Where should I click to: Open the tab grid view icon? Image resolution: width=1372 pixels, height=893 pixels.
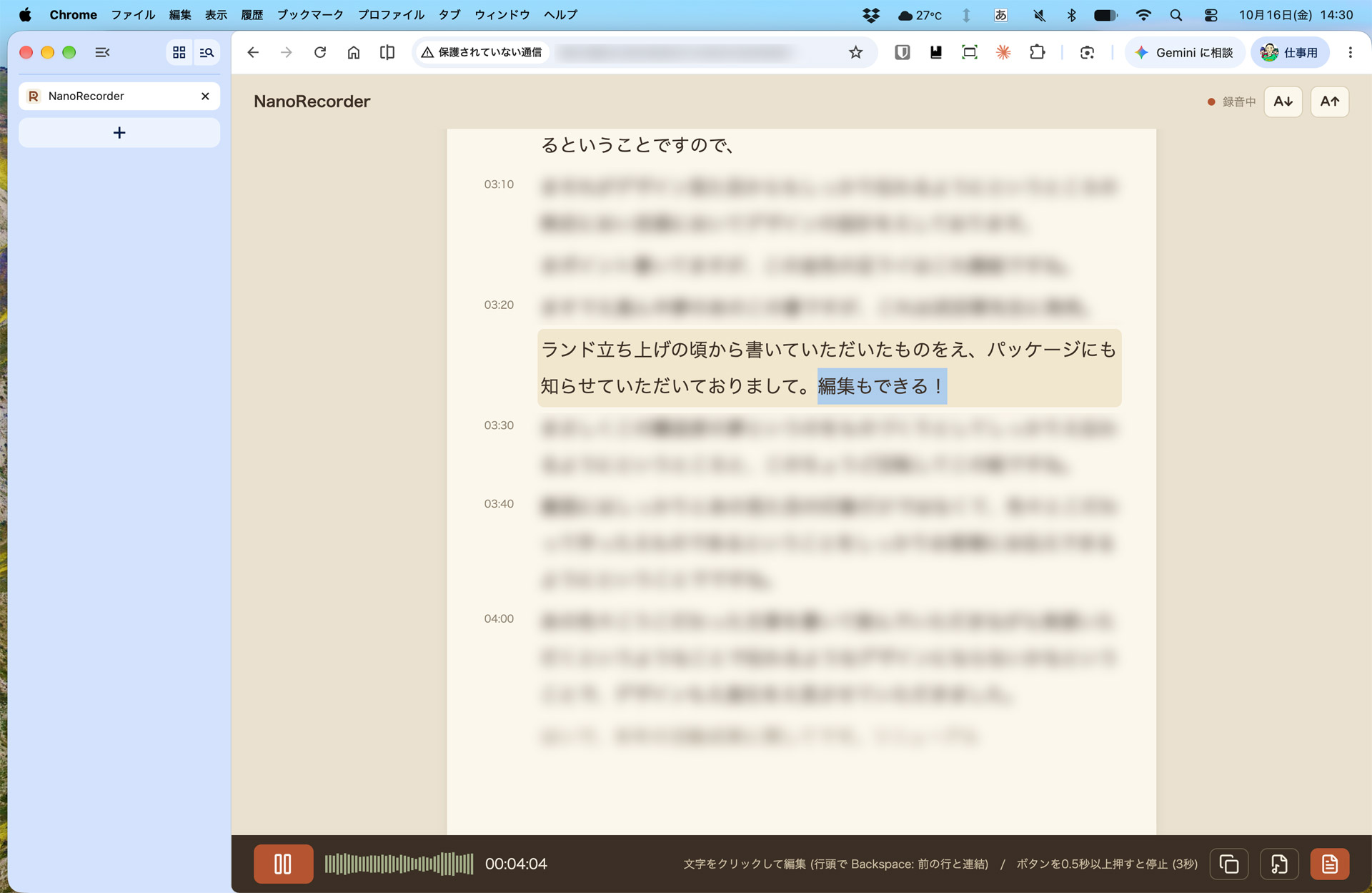point(179,52)
